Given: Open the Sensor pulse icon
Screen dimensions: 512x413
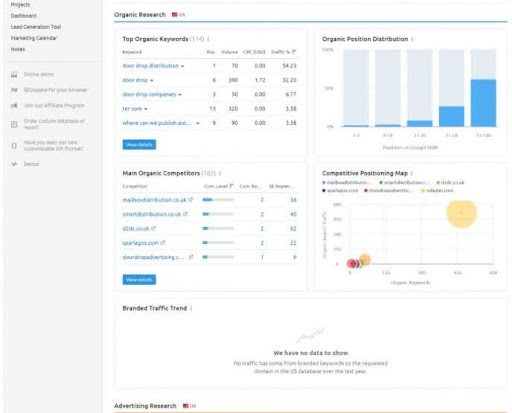Looking at the screenshot, I should 14,164.
